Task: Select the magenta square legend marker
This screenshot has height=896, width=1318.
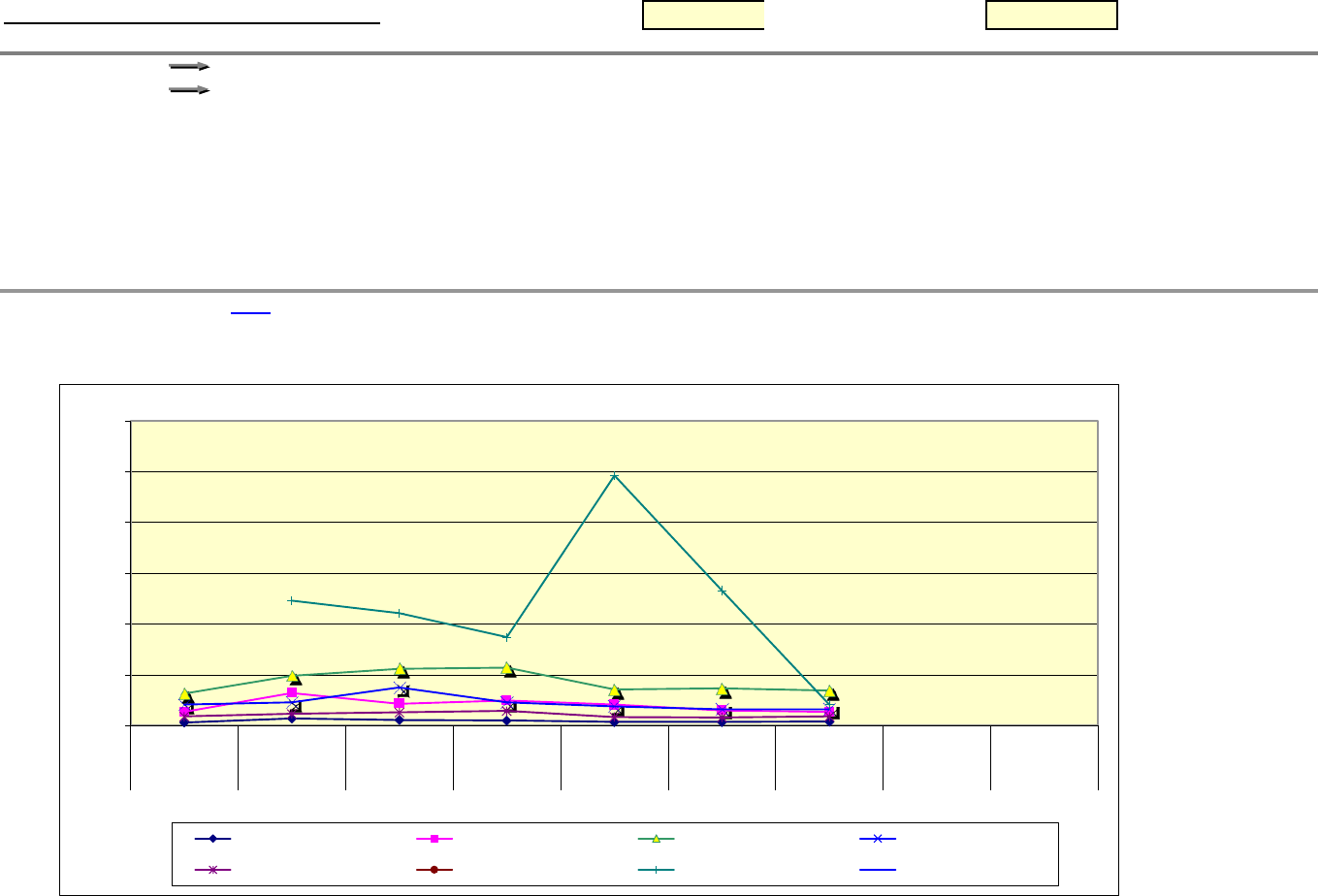Action: coord(434,838)
